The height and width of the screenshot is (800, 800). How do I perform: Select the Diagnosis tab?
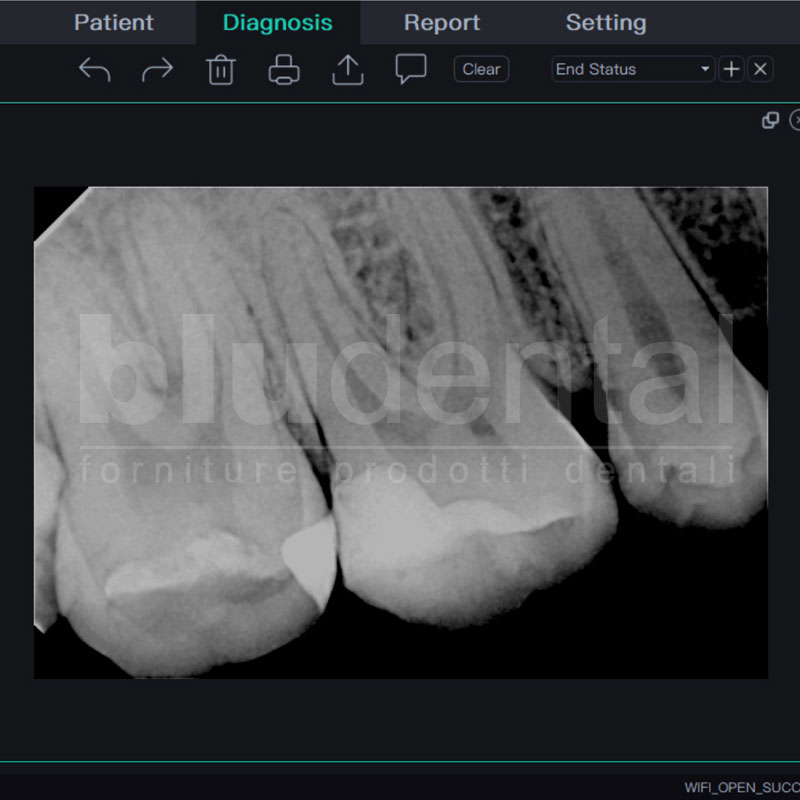click(x=278, y=22)
